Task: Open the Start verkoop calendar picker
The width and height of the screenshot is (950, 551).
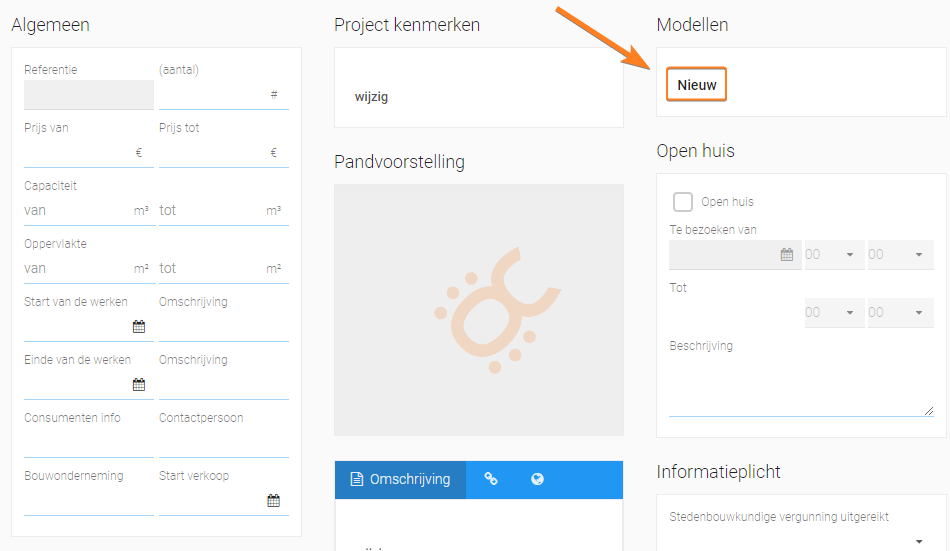Action: click(273, 501)
